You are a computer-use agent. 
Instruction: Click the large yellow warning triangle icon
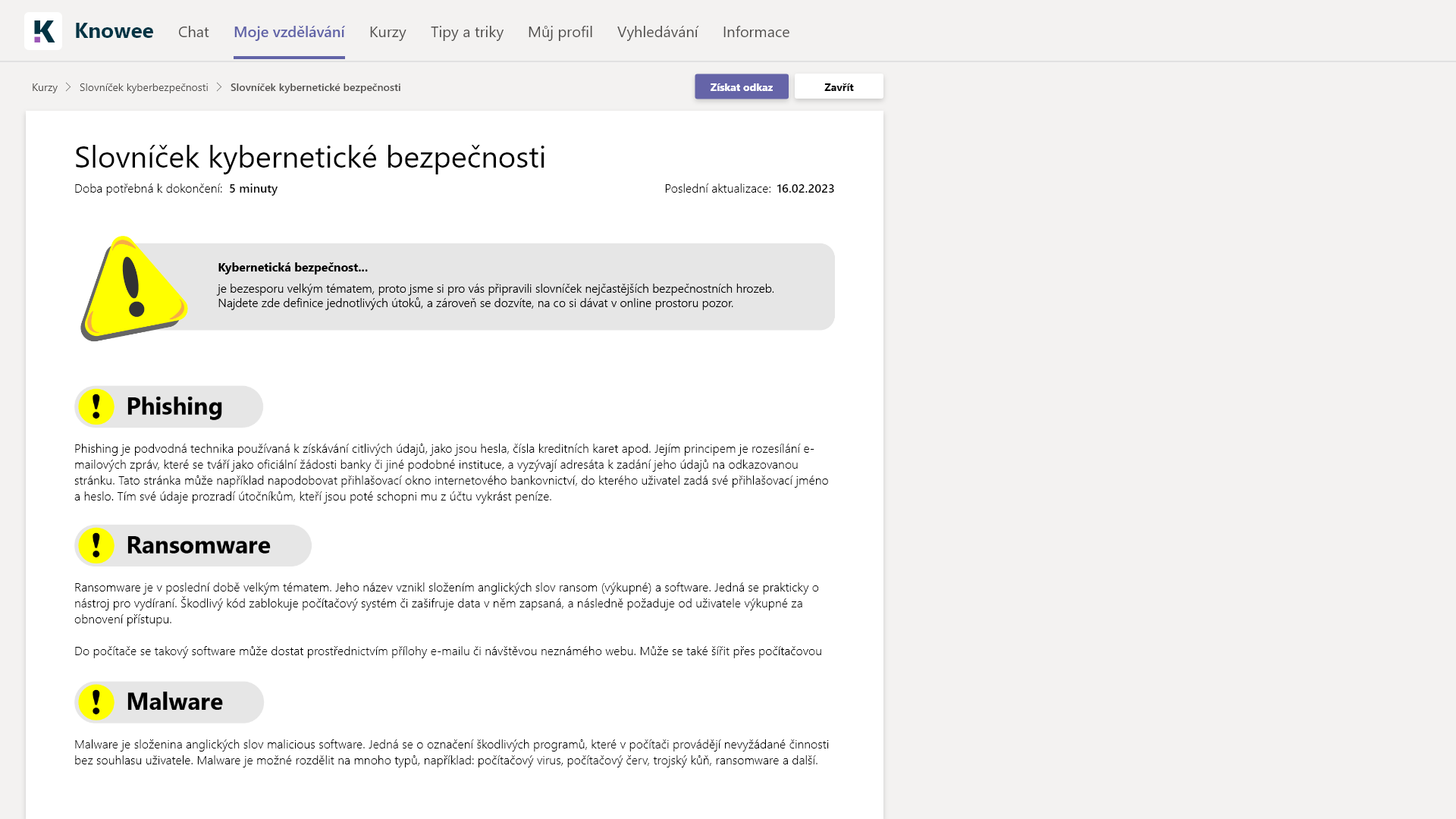coord(133,288)
